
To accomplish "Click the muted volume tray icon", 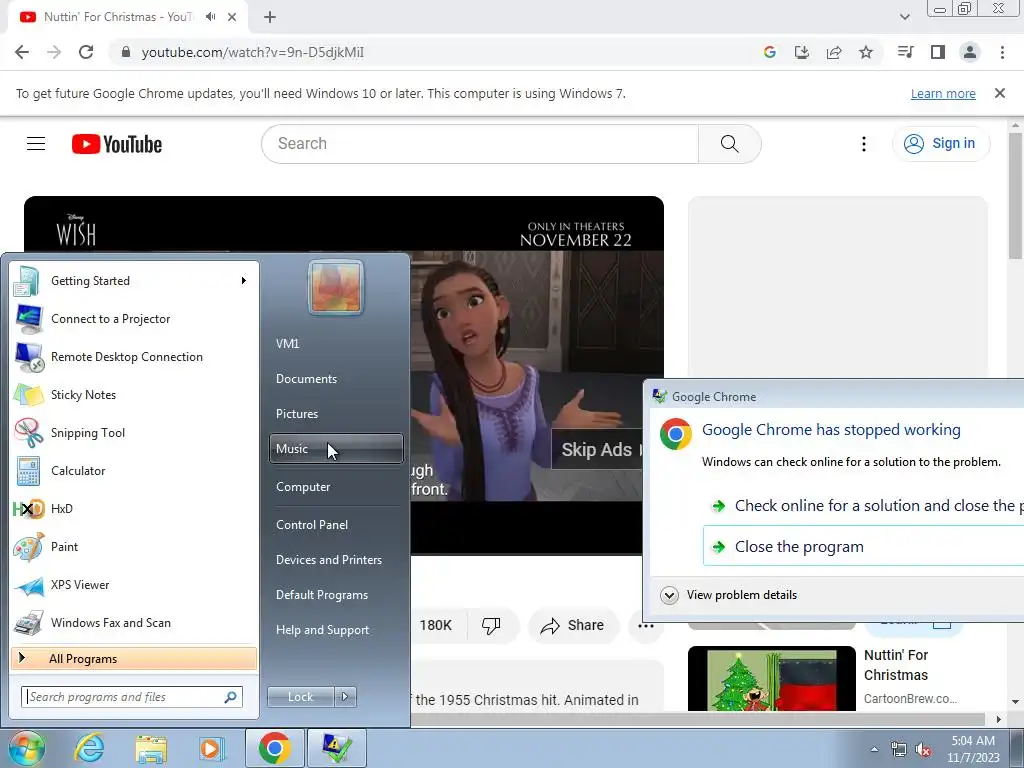I will (923, 750).
